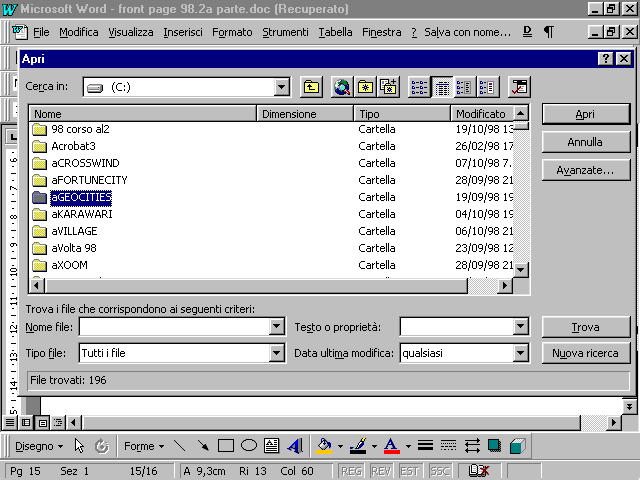Image resolution: width=640 pixels, height=480 pixels.
Task: Insert a Text Box
Action: (x=271, y=446)
